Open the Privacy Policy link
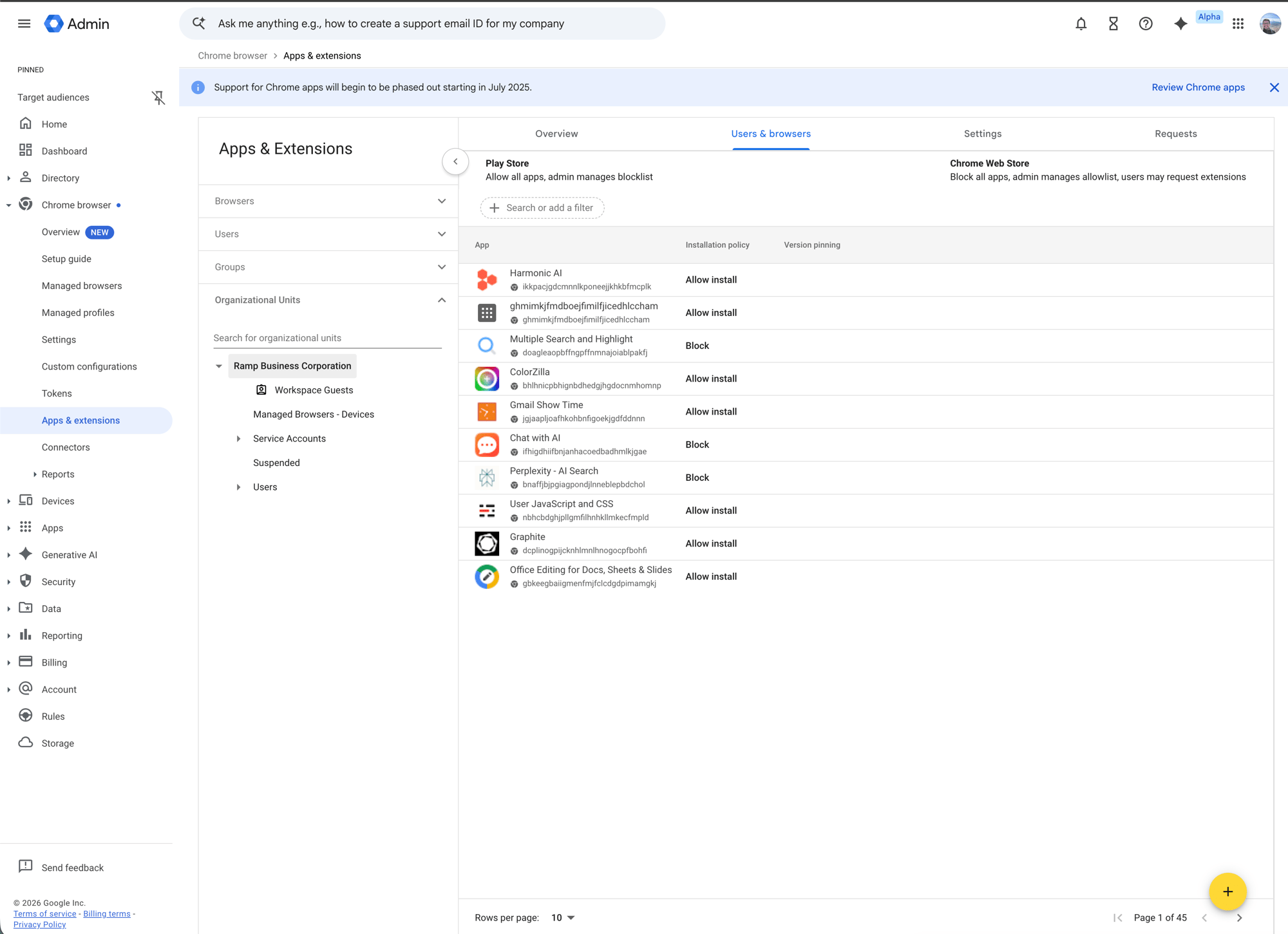Screen dimensions: 1288x934 tap(40, 925)
